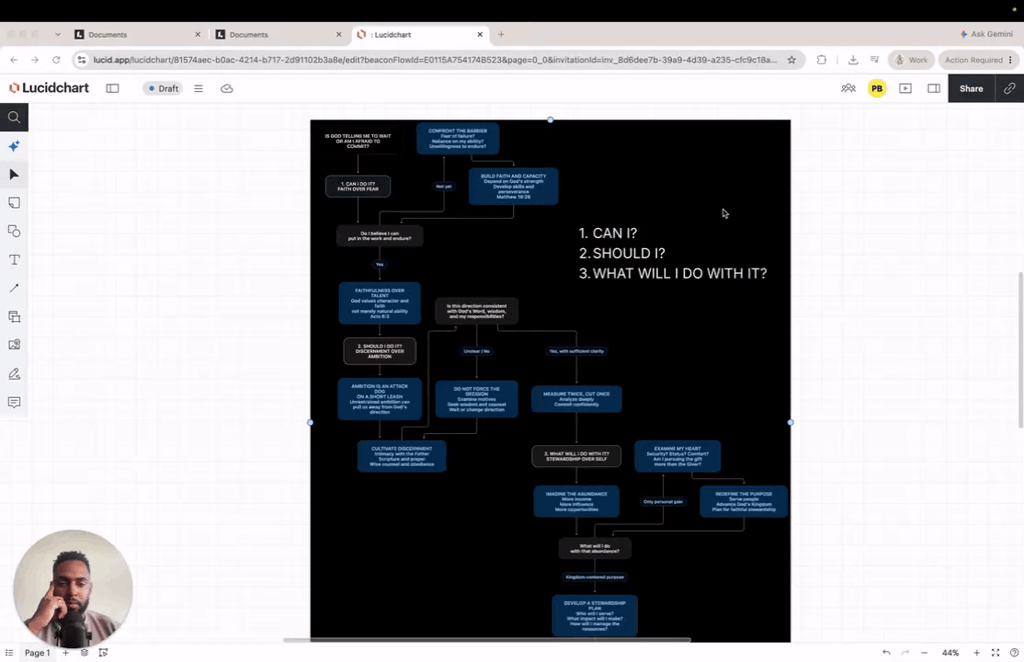The image size is (1024, 662).
Task: Open the page list icon at bottom left
Action: 9,652
